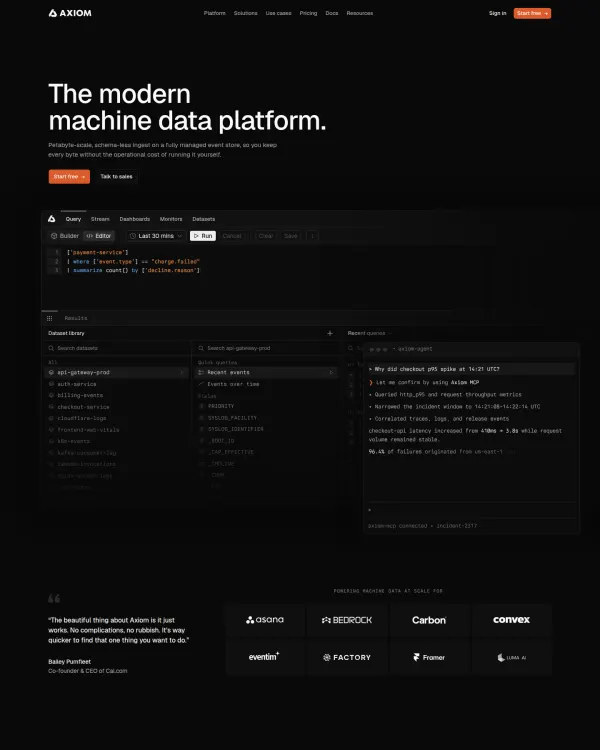
Task: Click the Axiom triangle icon in app panel
Action: click(52, 219)
